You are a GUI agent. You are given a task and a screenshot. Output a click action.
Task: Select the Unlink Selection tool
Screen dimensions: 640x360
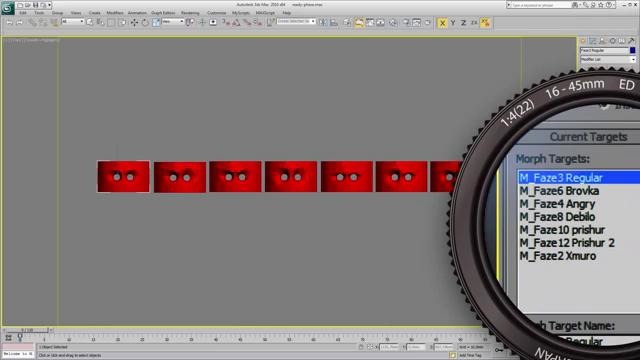point(43,23)
